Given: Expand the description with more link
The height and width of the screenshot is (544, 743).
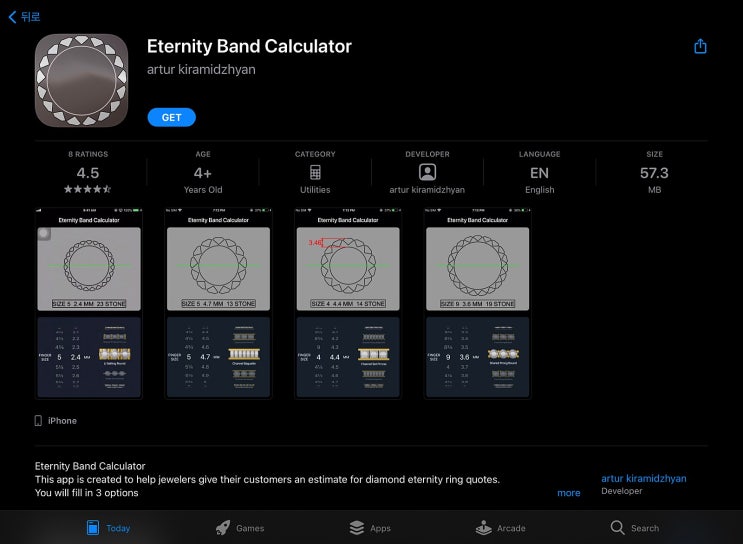Looking at the screenshot, I should [x=569, y=493].
